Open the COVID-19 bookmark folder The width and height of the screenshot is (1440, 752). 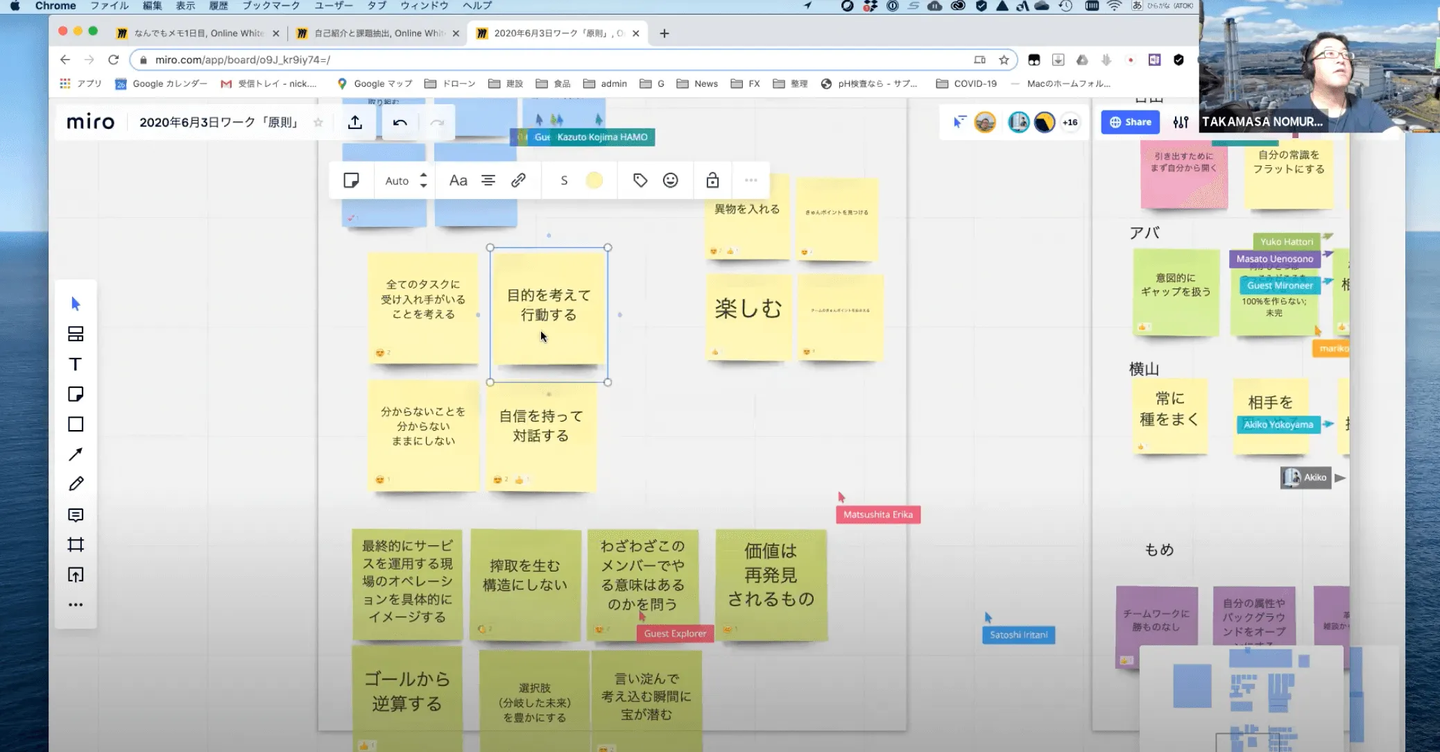click(x=966, y=84)
